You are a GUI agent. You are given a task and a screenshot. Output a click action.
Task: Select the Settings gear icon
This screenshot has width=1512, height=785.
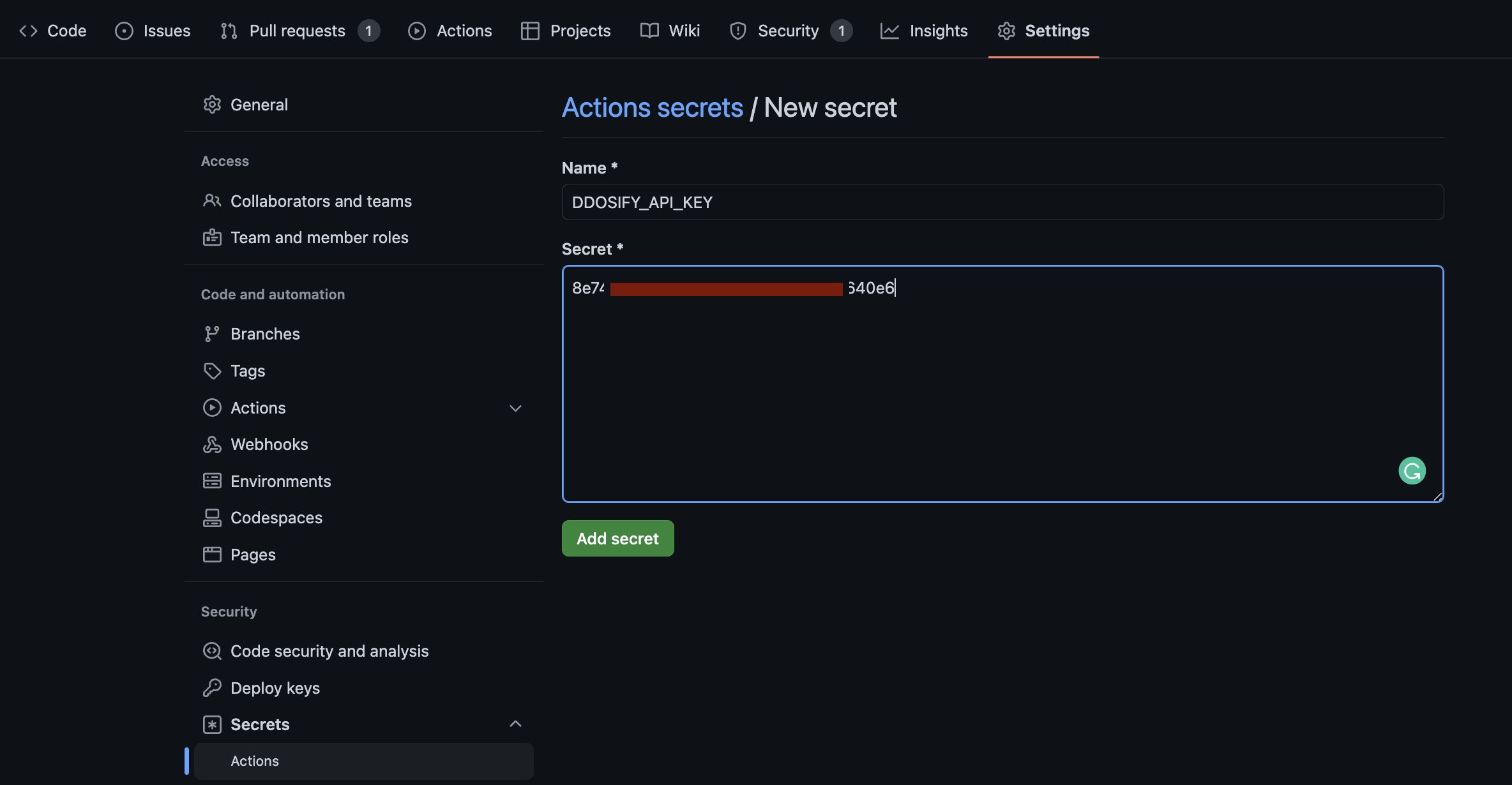pyautogui.click(x=1006, y=30)
